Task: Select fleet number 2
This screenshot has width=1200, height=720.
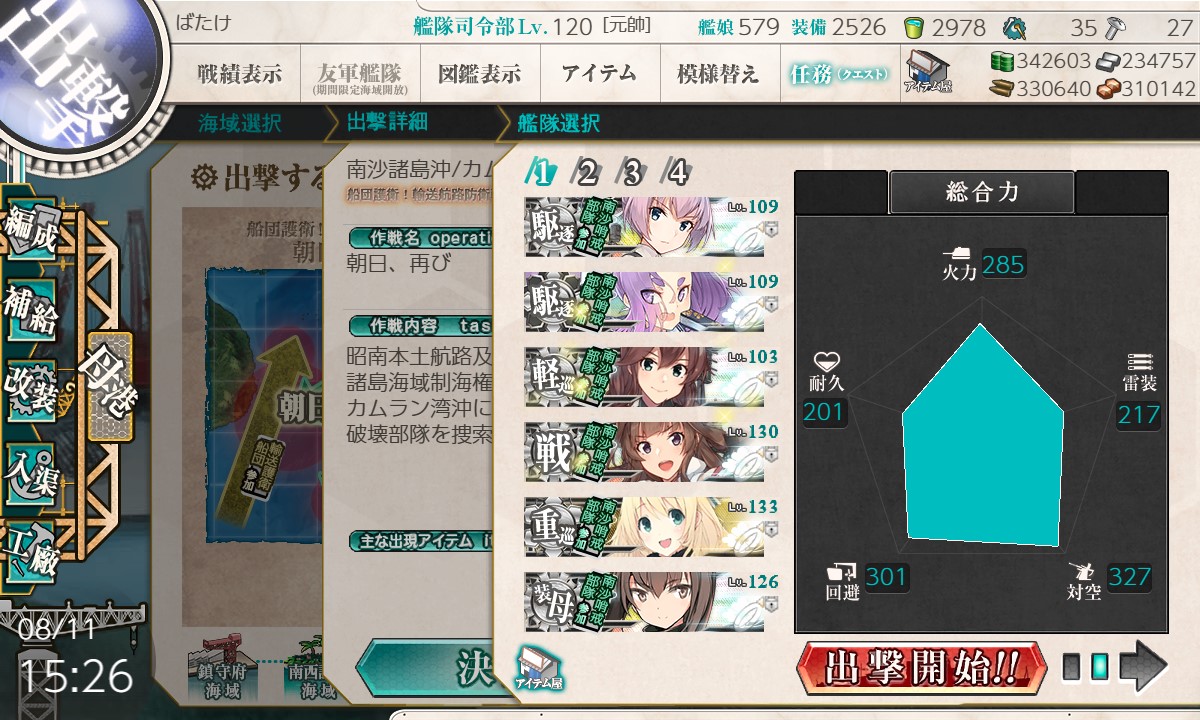Action: [x=587, y=173]
